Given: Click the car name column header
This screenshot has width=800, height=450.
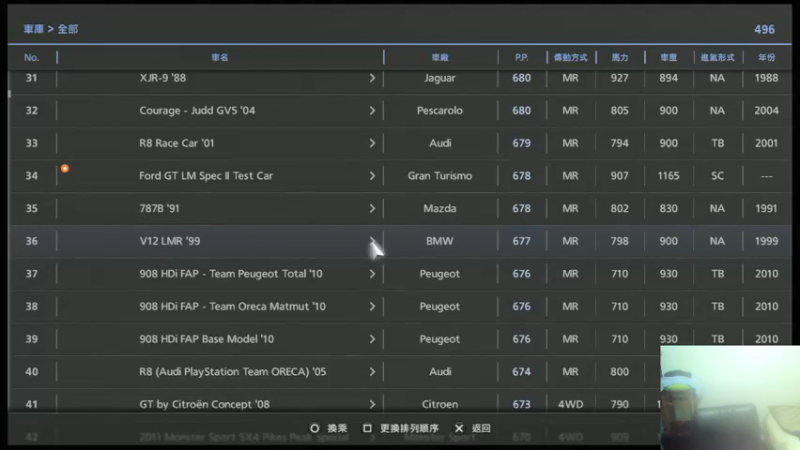Looking at the screenshot, I should 220,58.
